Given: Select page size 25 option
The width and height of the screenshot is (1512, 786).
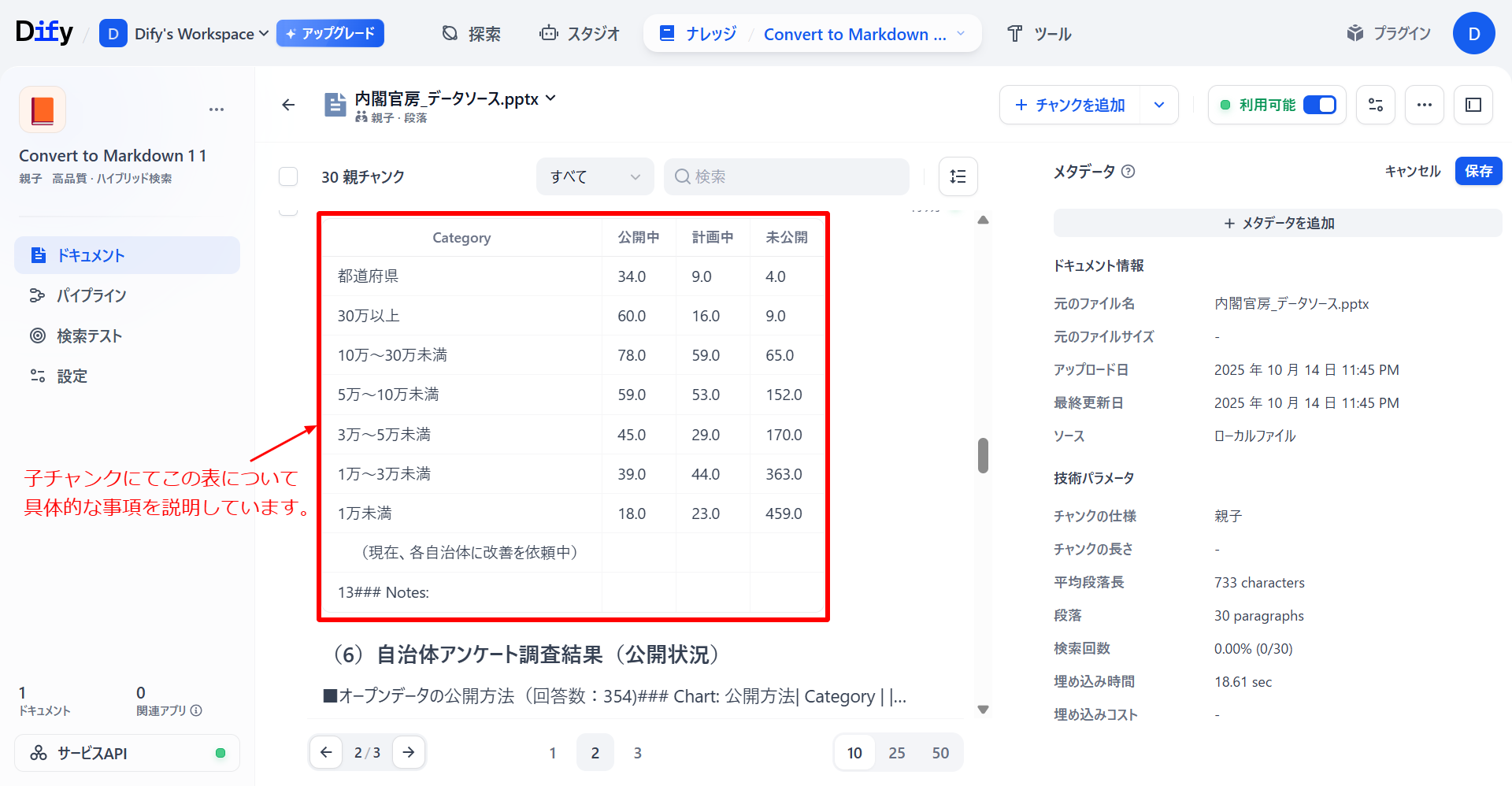Looking at the screenshot, I should (896, 753).
